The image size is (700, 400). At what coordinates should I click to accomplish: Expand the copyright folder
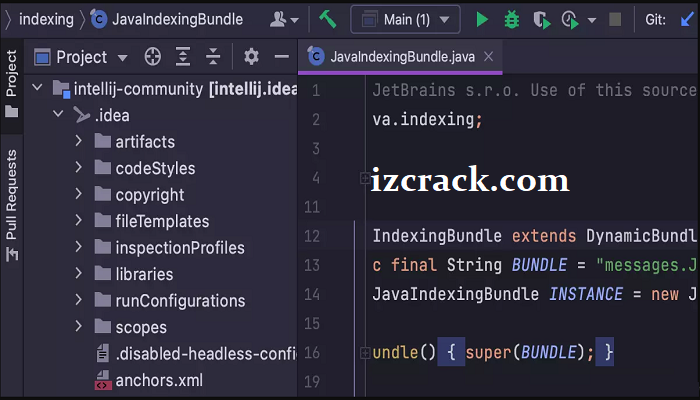(x=79, y=194)
